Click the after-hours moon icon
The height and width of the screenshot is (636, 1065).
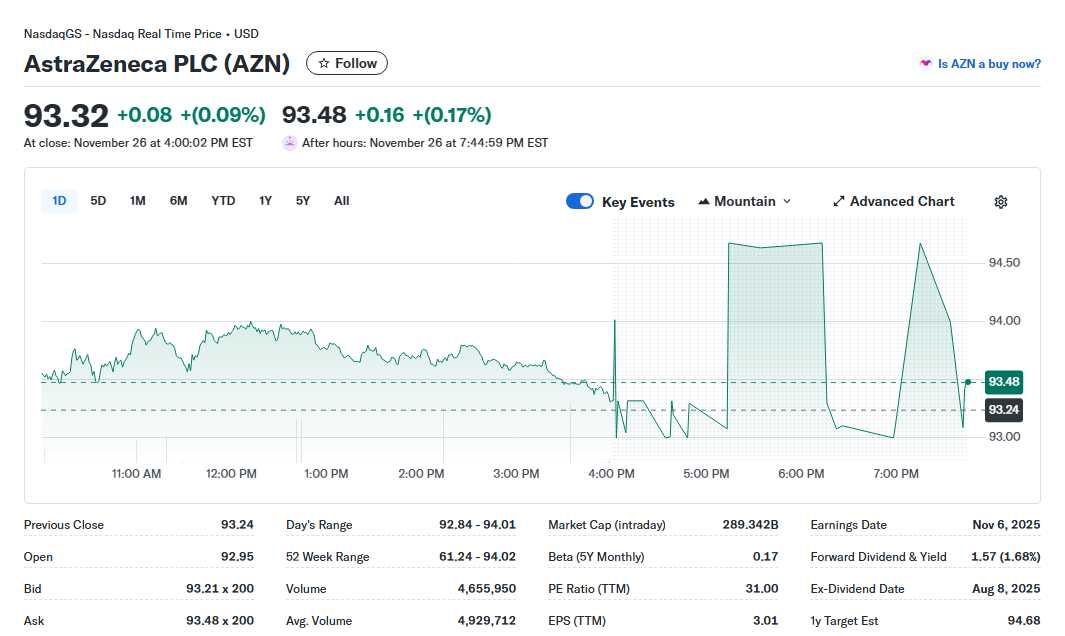tap(290, 143)
